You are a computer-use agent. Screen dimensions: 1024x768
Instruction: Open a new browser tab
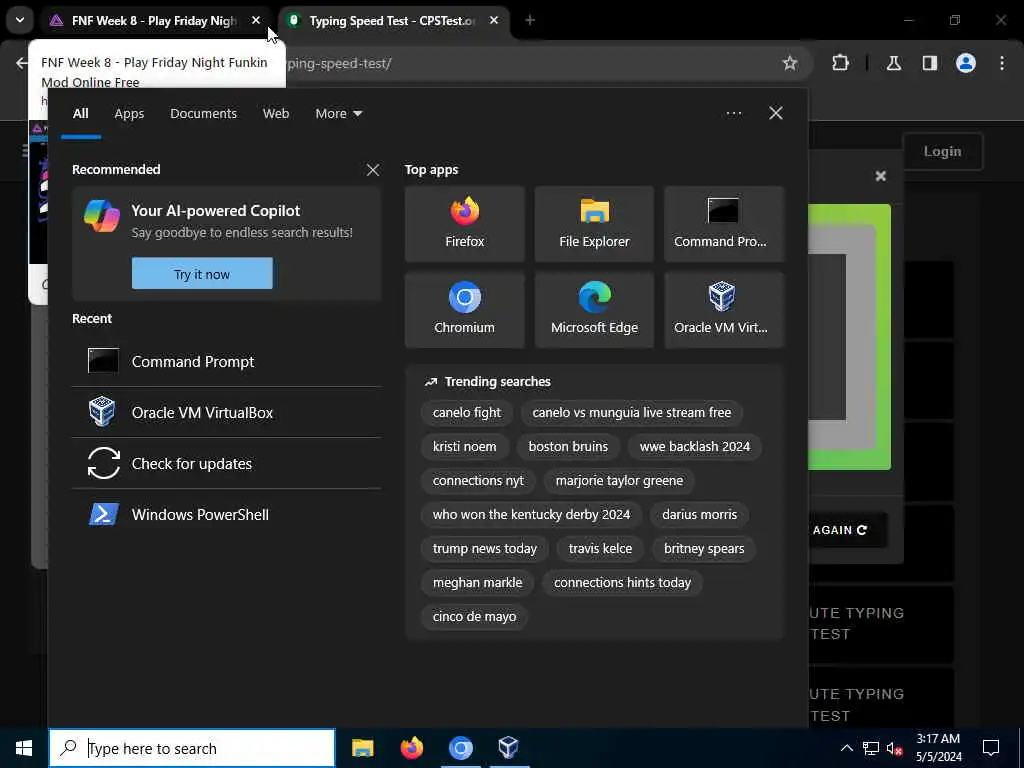click(530, 21)
